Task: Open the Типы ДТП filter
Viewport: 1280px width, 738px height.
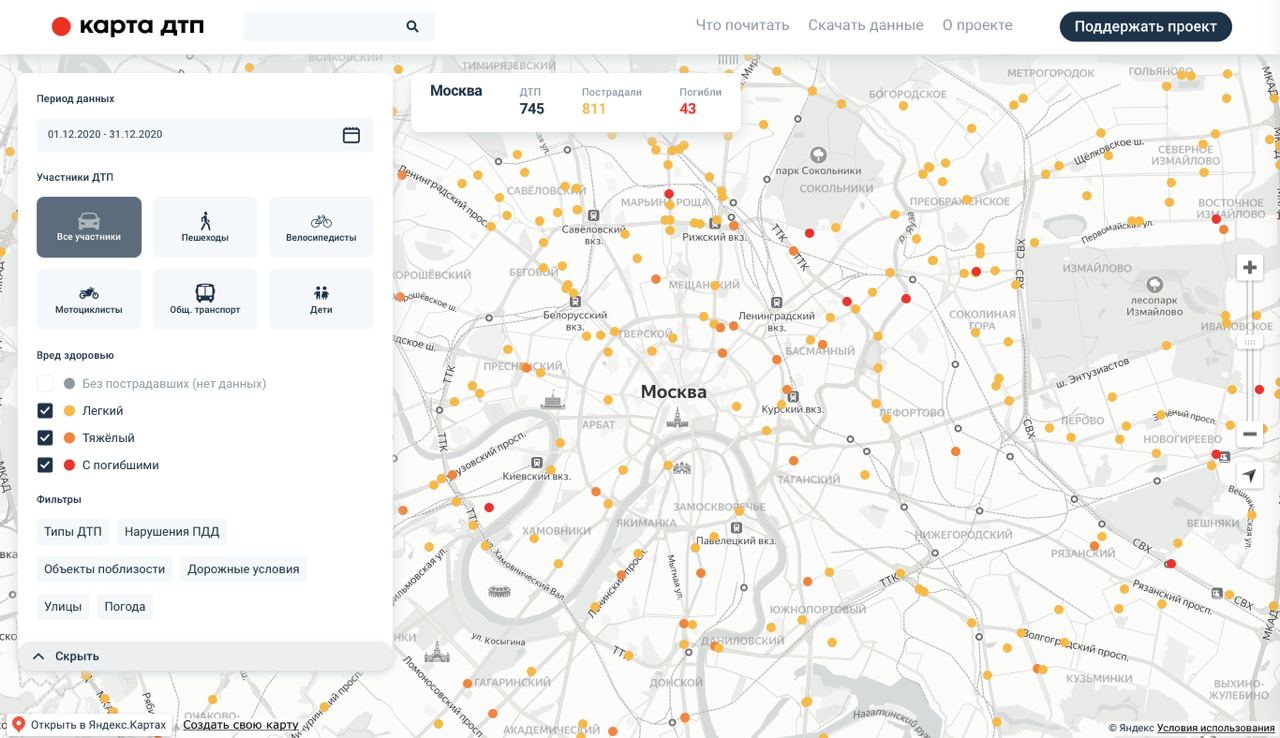Action: point(73,531)
